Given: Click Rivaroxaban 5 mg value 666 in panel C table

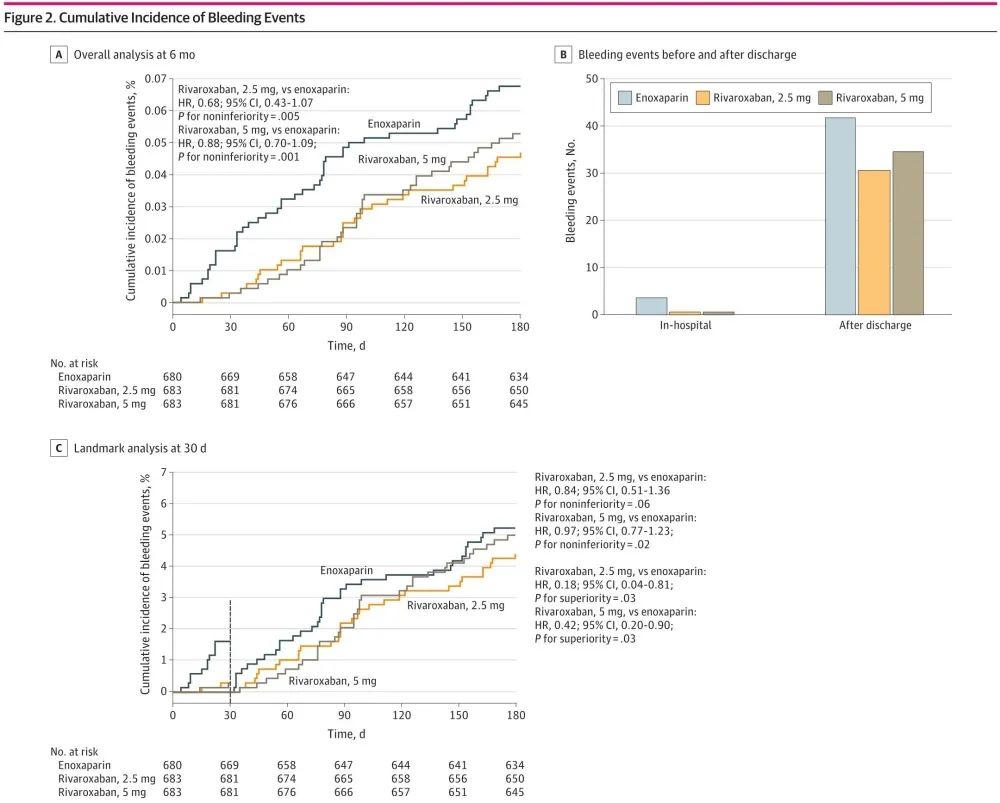Looking at the screenshot, I should point(343,792).
